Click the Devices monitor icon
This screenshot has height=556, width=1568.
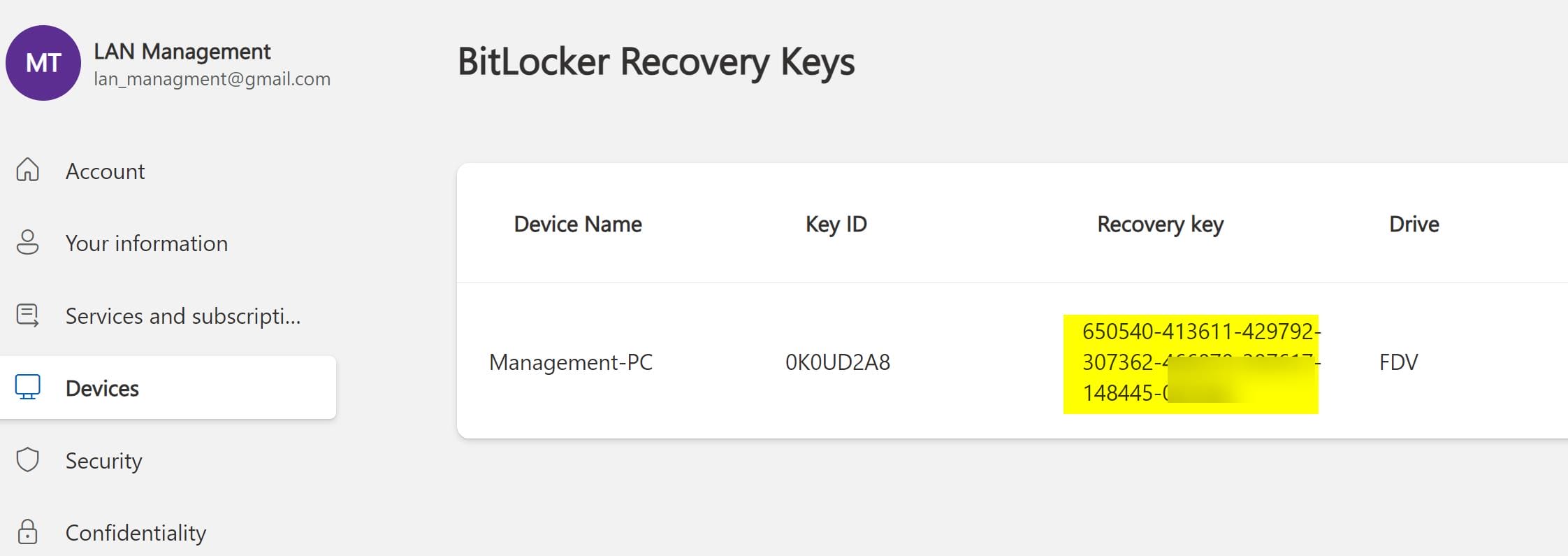pyautogui.click(x=28, y=387)
